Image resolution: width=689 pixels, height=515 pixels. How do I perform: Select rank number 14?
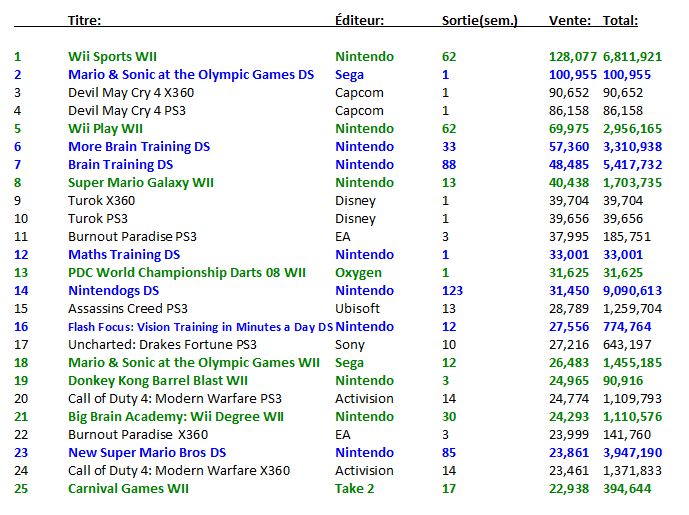(21, 291)
